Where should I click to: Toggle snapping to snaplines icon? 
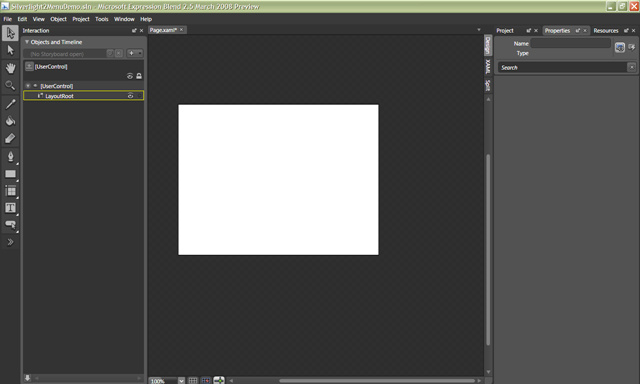point(219,380)
